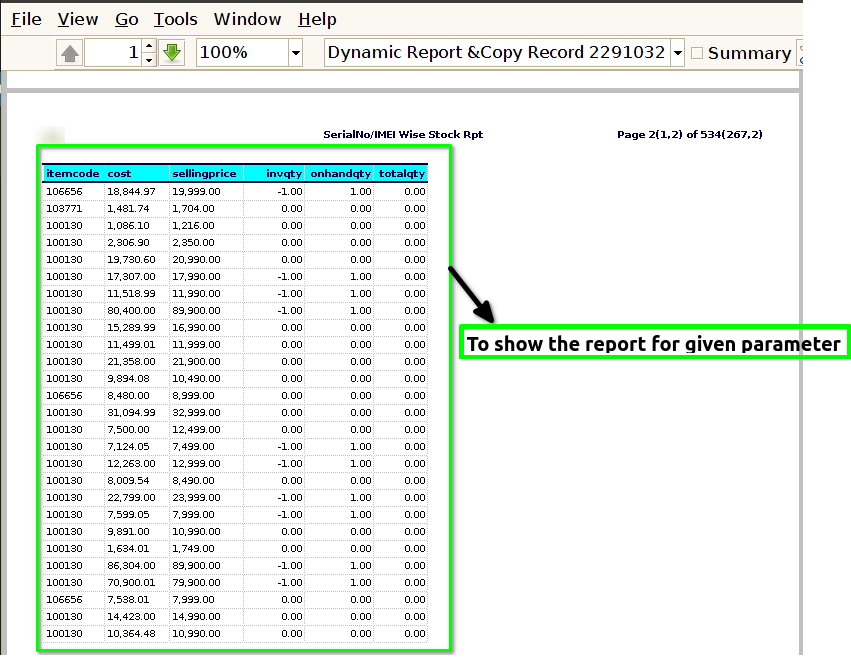Click cost value 11,499.01
Screen dimensions: 851x669
click(131, 345)
